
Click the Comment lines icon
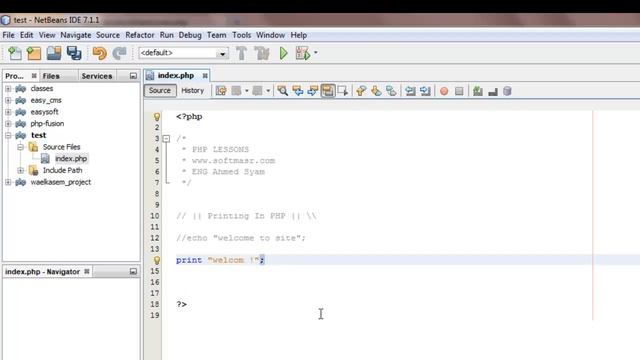coord(478,91)
